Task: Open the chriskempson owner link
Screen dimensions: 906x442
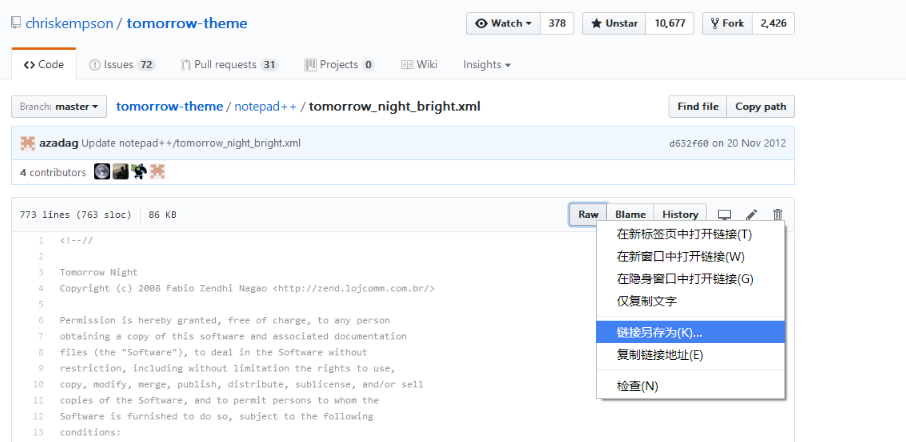Action: 69,23
